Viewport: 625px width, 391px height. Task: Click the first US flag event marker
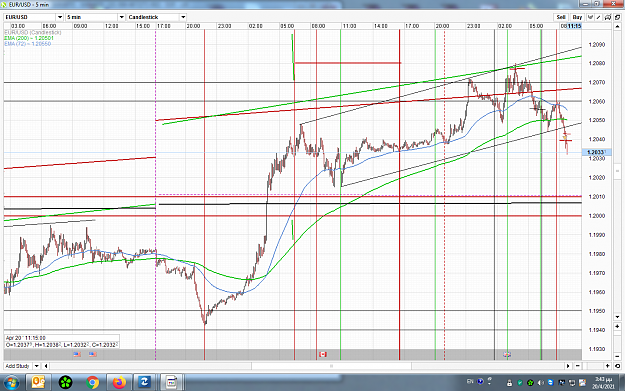[x=77, y=354]
